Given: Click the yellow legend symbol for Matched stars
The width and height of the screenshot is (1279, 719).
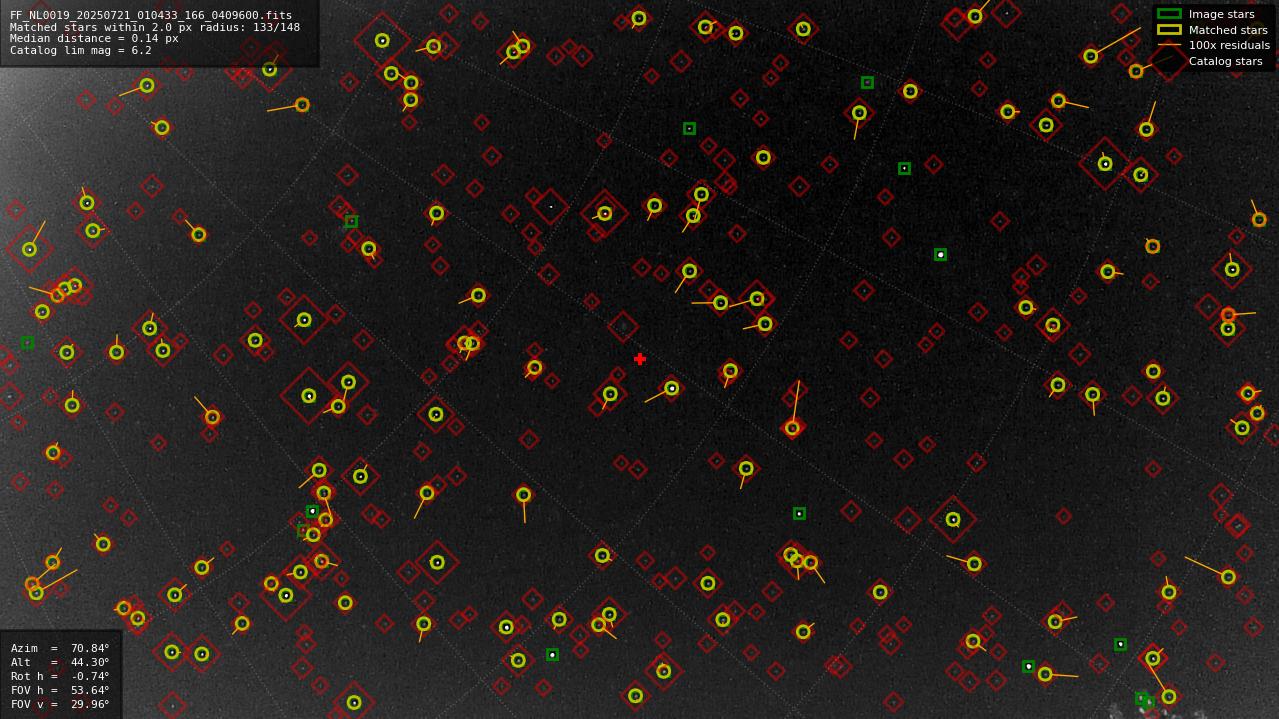Looking at the screenshot, I should coord(1169,30).
